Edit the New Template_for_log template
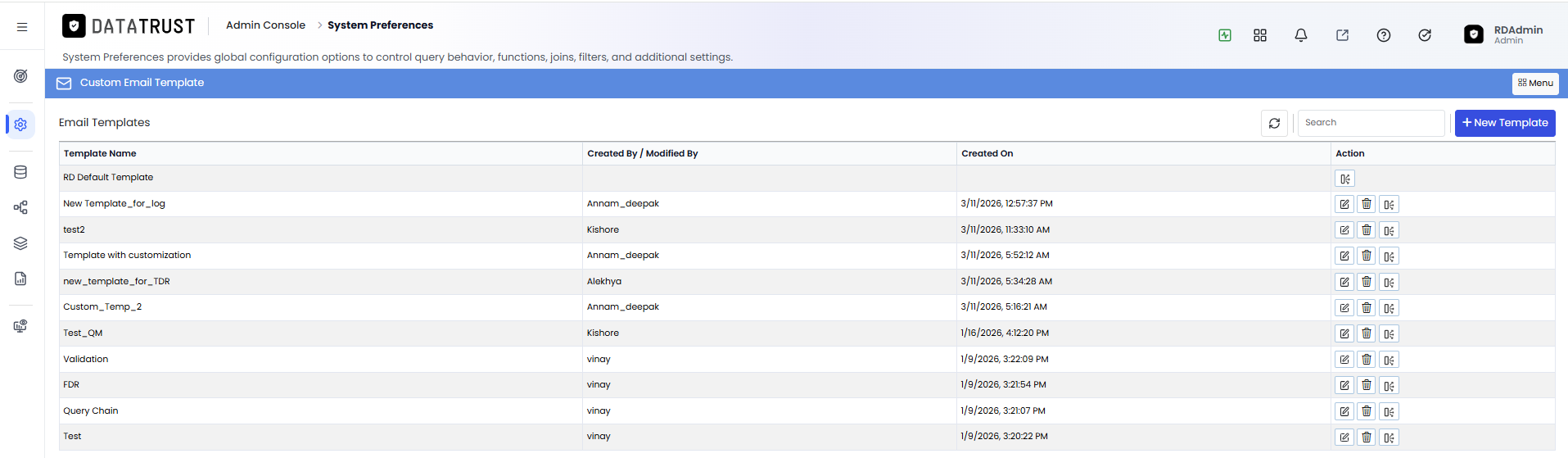The width and height of the screenshot is (1568, 458). point(1344,205)
